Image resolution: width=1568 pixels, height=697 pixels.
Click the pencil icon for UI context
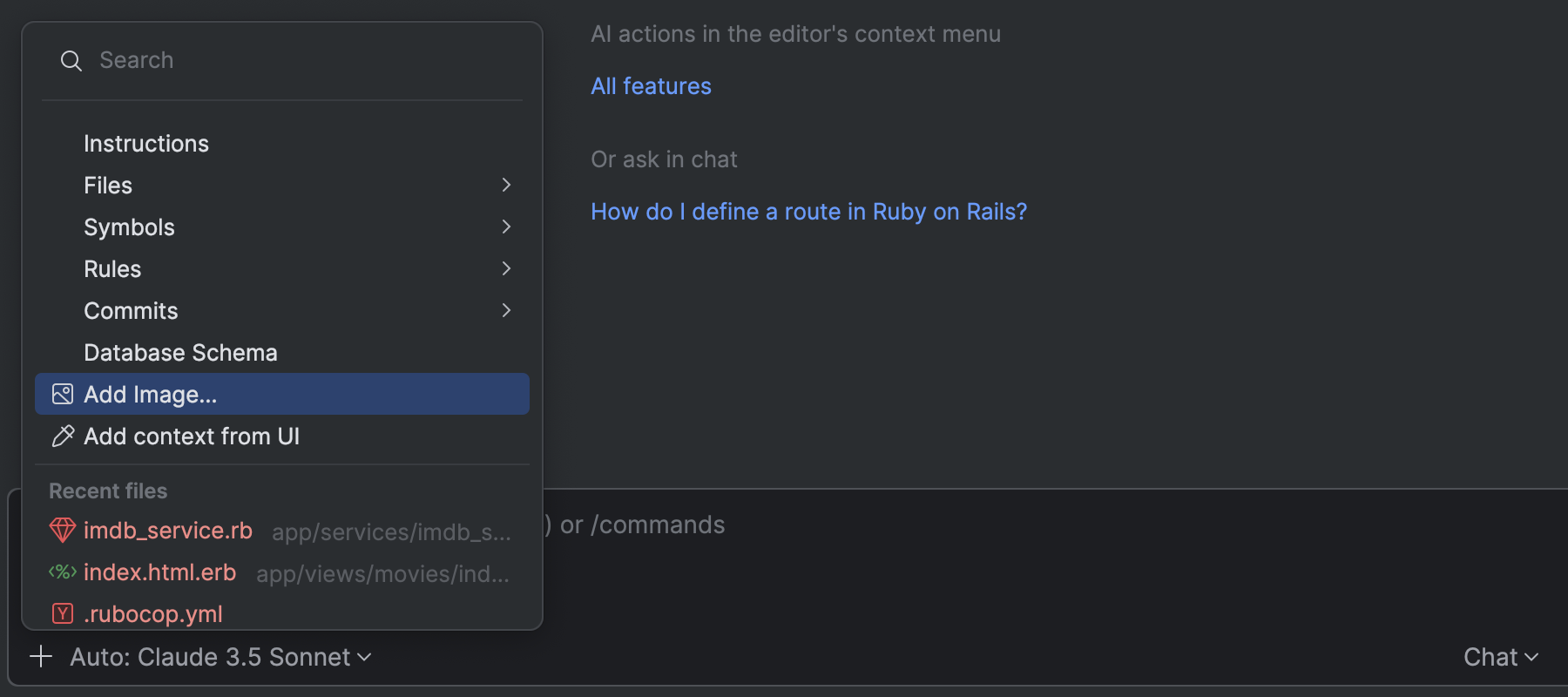pyautogui.click(x=63, y=436)
